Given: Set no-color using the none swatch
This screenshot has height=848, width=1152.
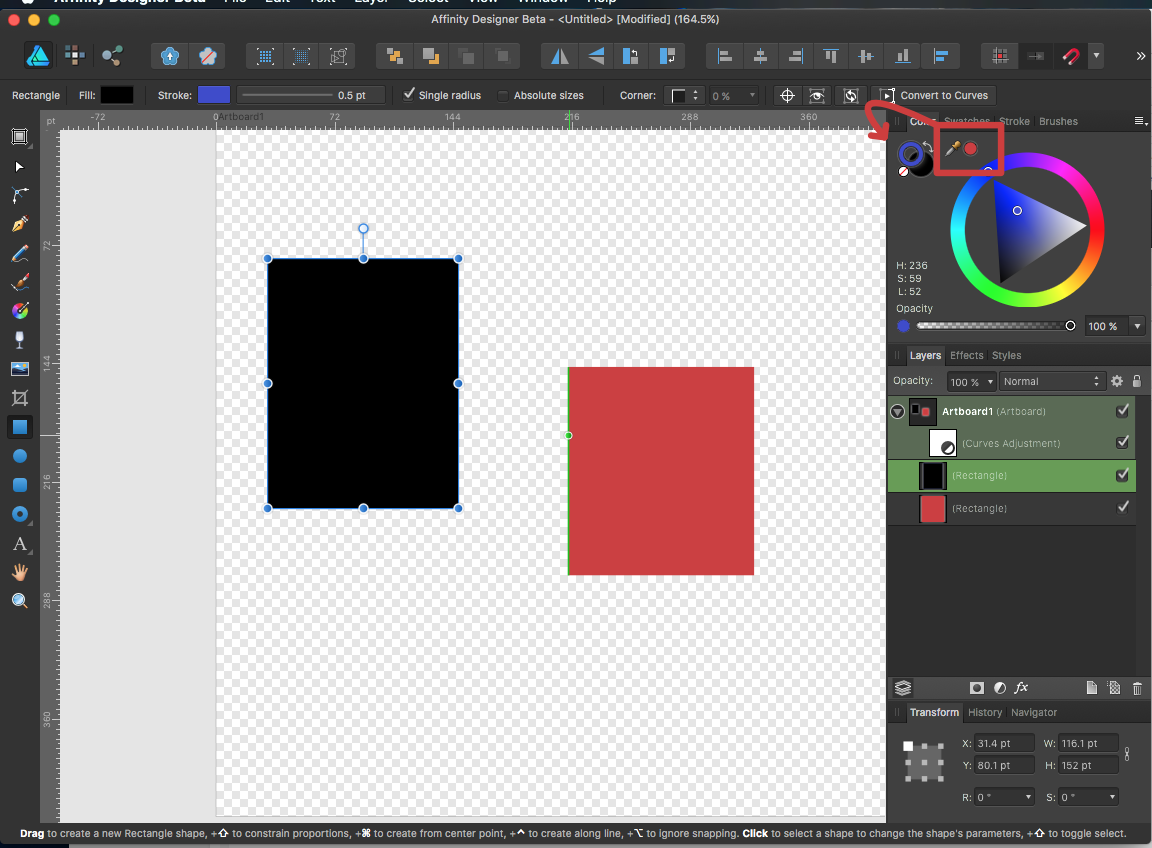Looking at the screenshot, I should [904, 171].
